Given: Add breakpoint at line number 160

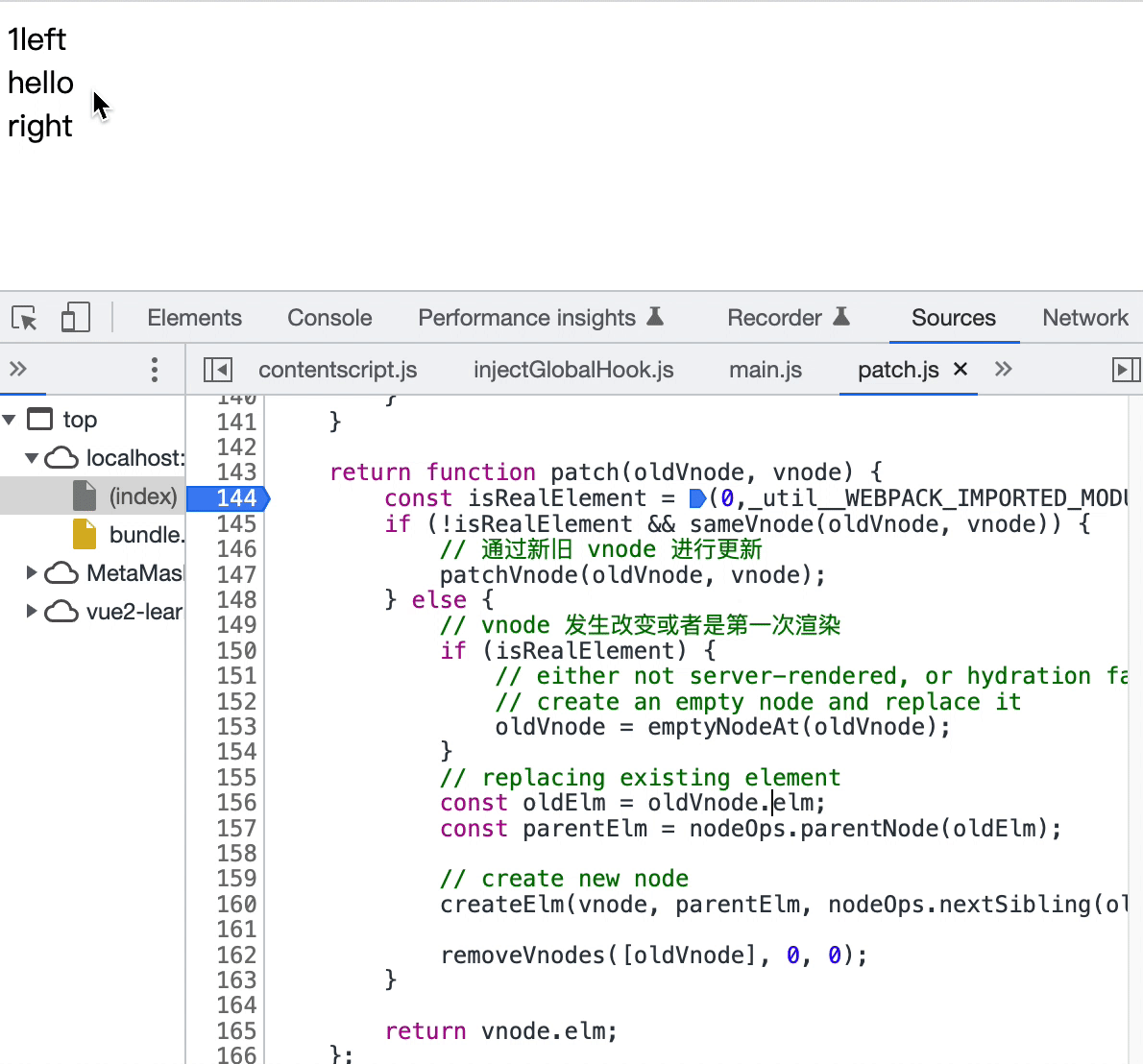Looking at the screenshot, I should [x=236, y=905].
